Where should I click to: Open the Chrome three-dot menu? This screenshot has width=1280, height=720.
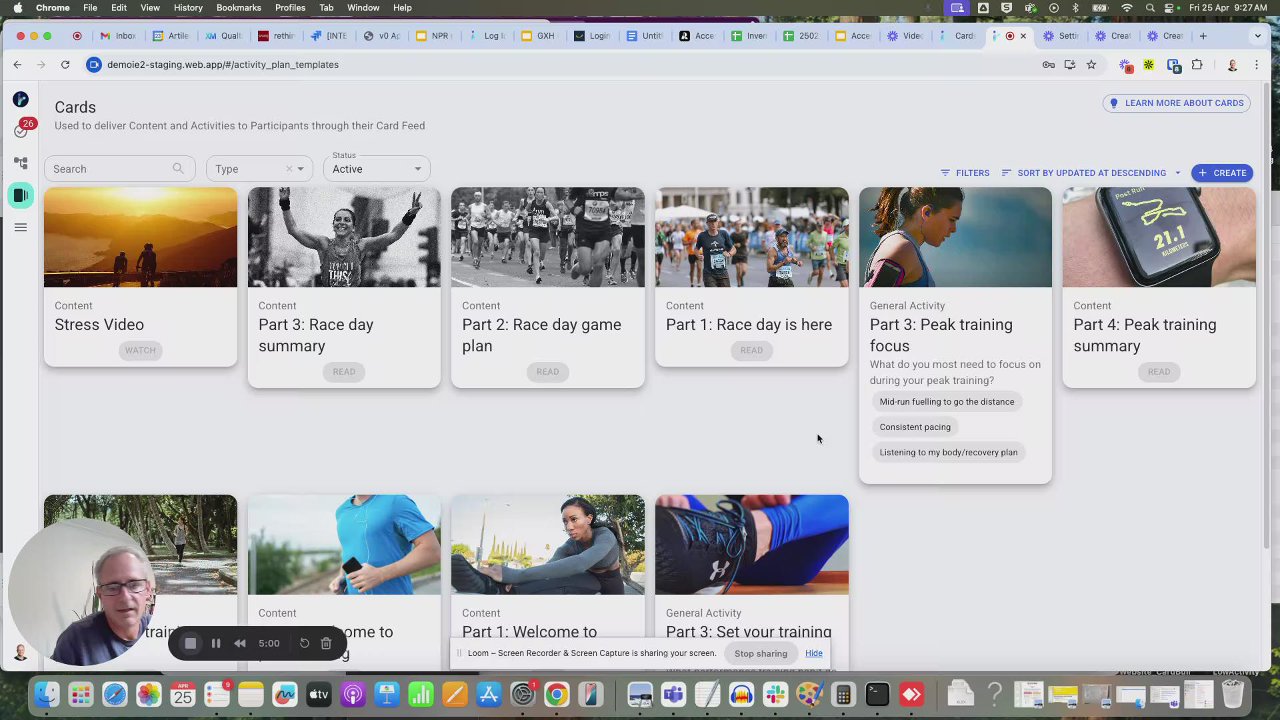(1257, 65)
